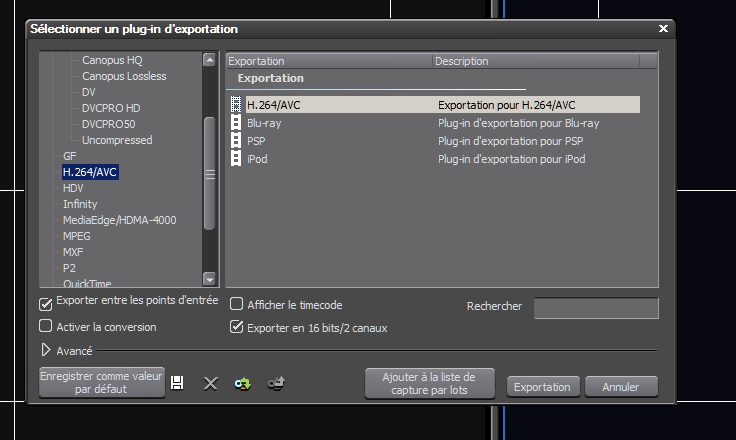This screenshot has height=440, width=736.
Task: Click the film icon beside H.264/AVC exporter
Action: pos(236,105)
